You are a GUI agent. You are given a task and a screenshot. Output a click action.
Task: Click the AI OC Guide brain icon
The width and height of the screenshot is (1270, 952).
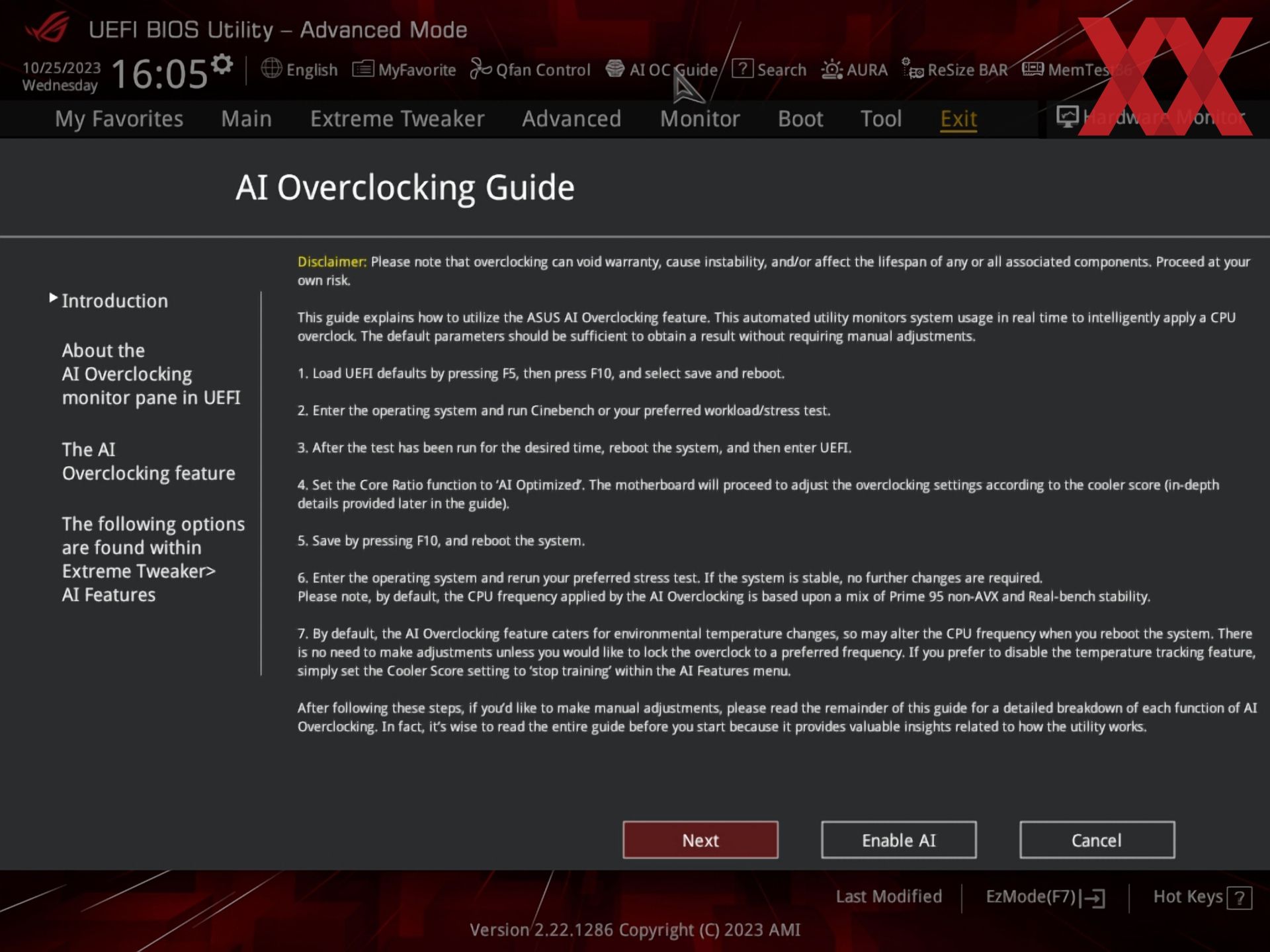pos(615,69)
